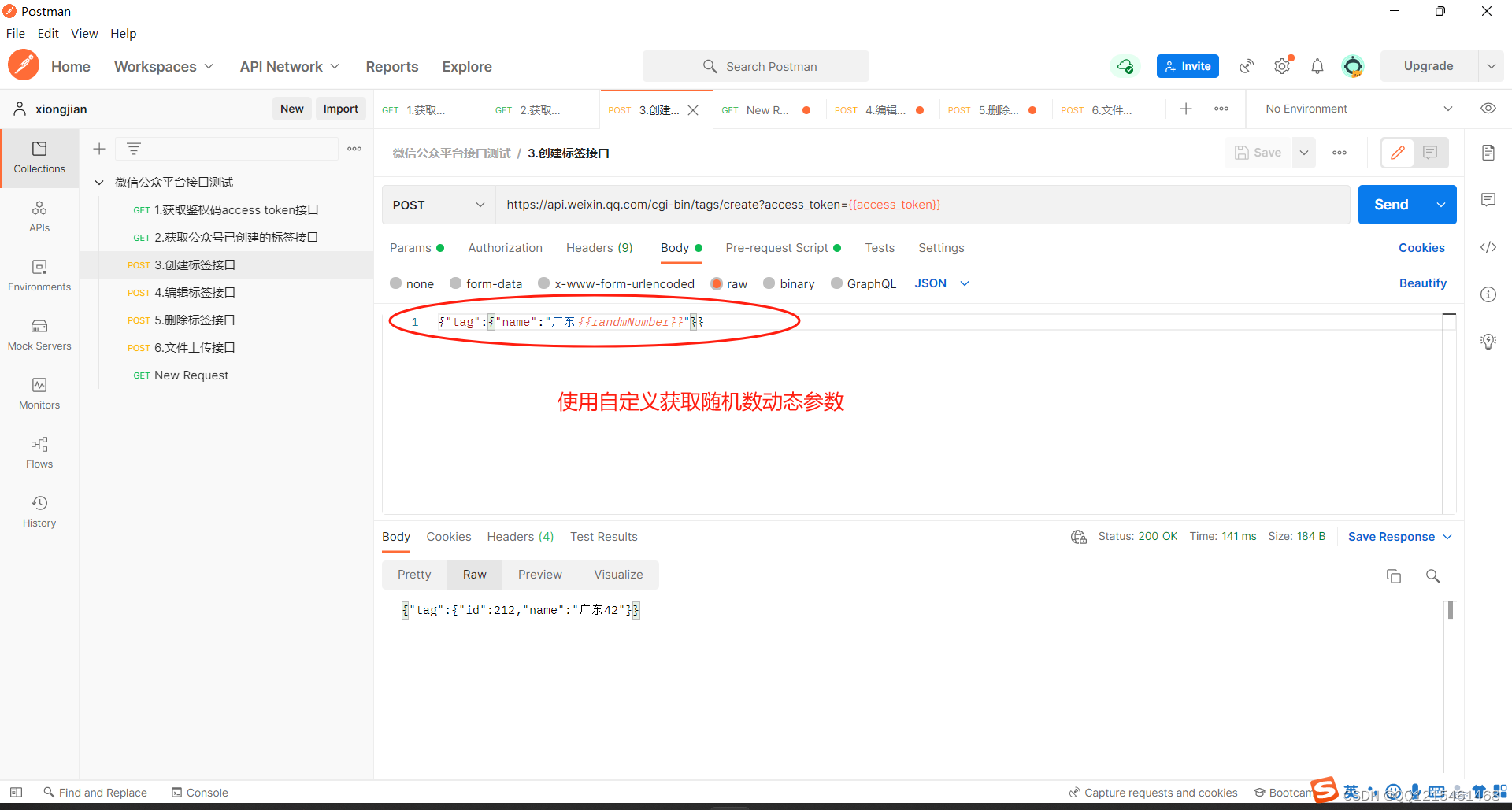Open the Cookies link
The image size is (1512, 810).
(x=1421, y=248)
